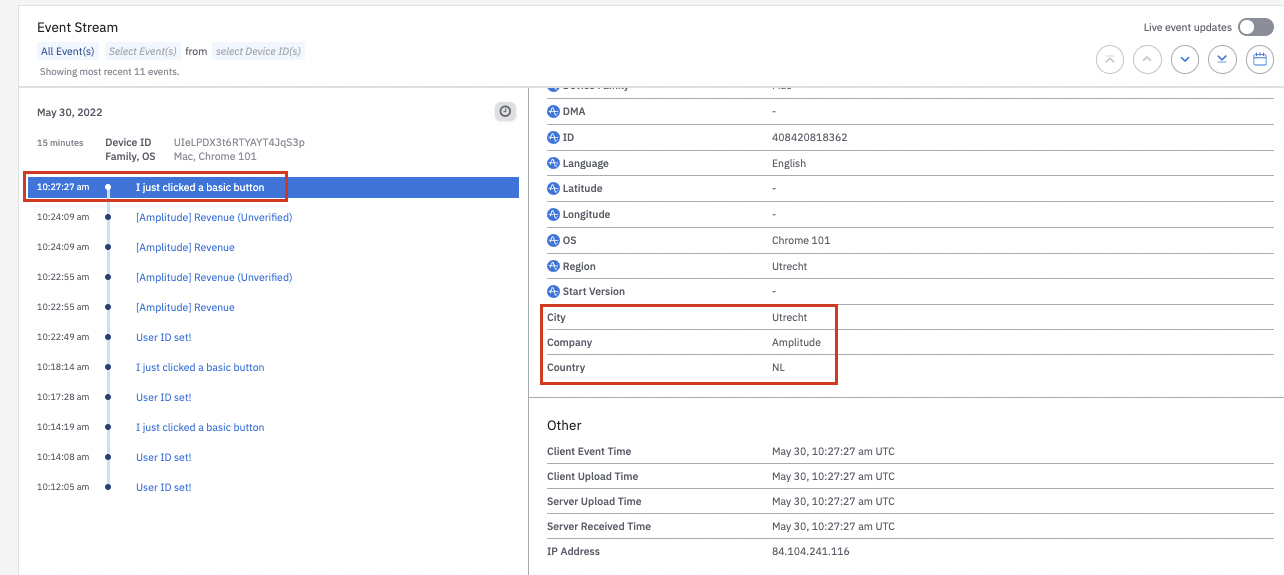This screenshot has width=1284, height=575.
Task: Open the select Device ID(s) dropdown
Action: (x=258, y=51)
